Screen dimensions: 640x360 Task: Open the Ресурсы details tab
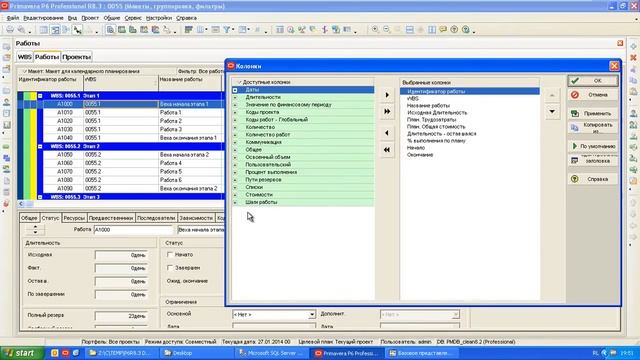point(74,218)
